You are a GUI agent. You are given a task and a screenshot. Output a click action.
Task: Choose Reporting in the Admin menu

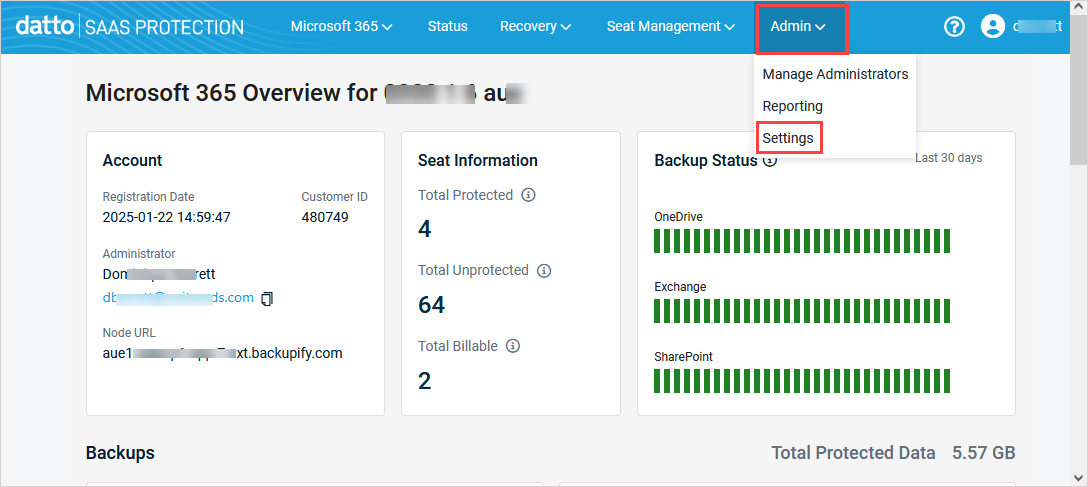tap(792, 106)
